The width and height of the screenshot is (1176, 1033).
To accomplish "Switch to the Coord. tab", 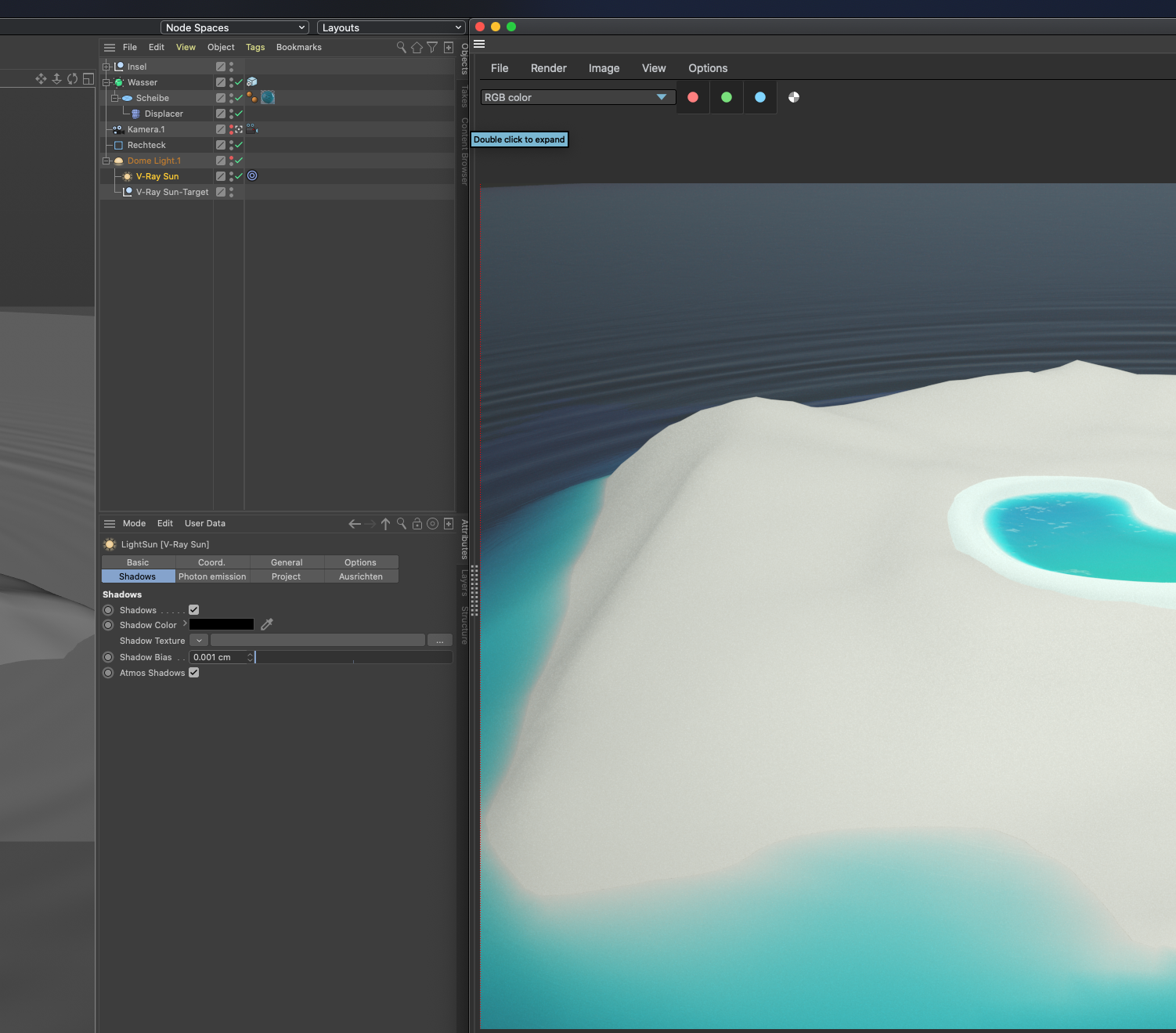I will coord(211,562).
